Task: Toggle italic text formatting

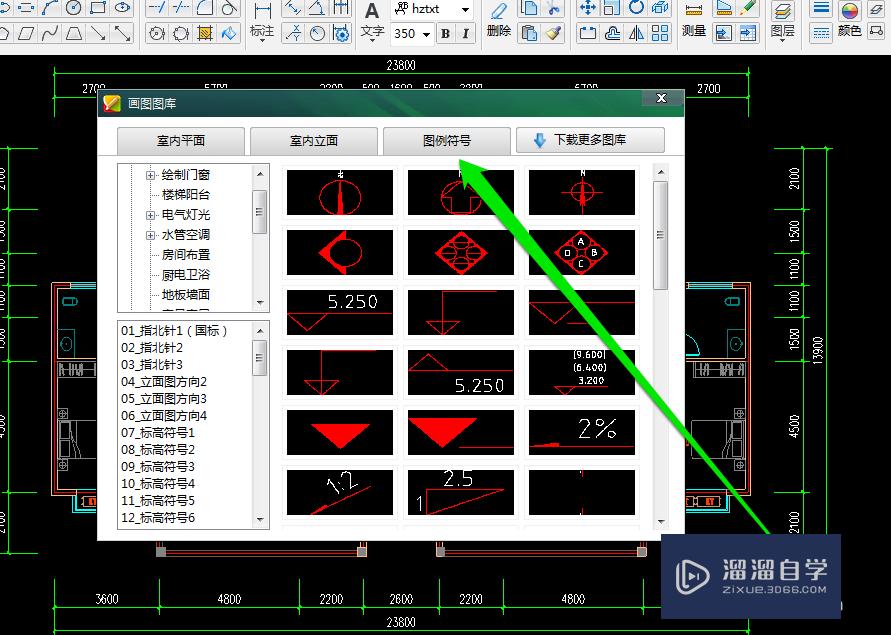Action: point(466,31)
